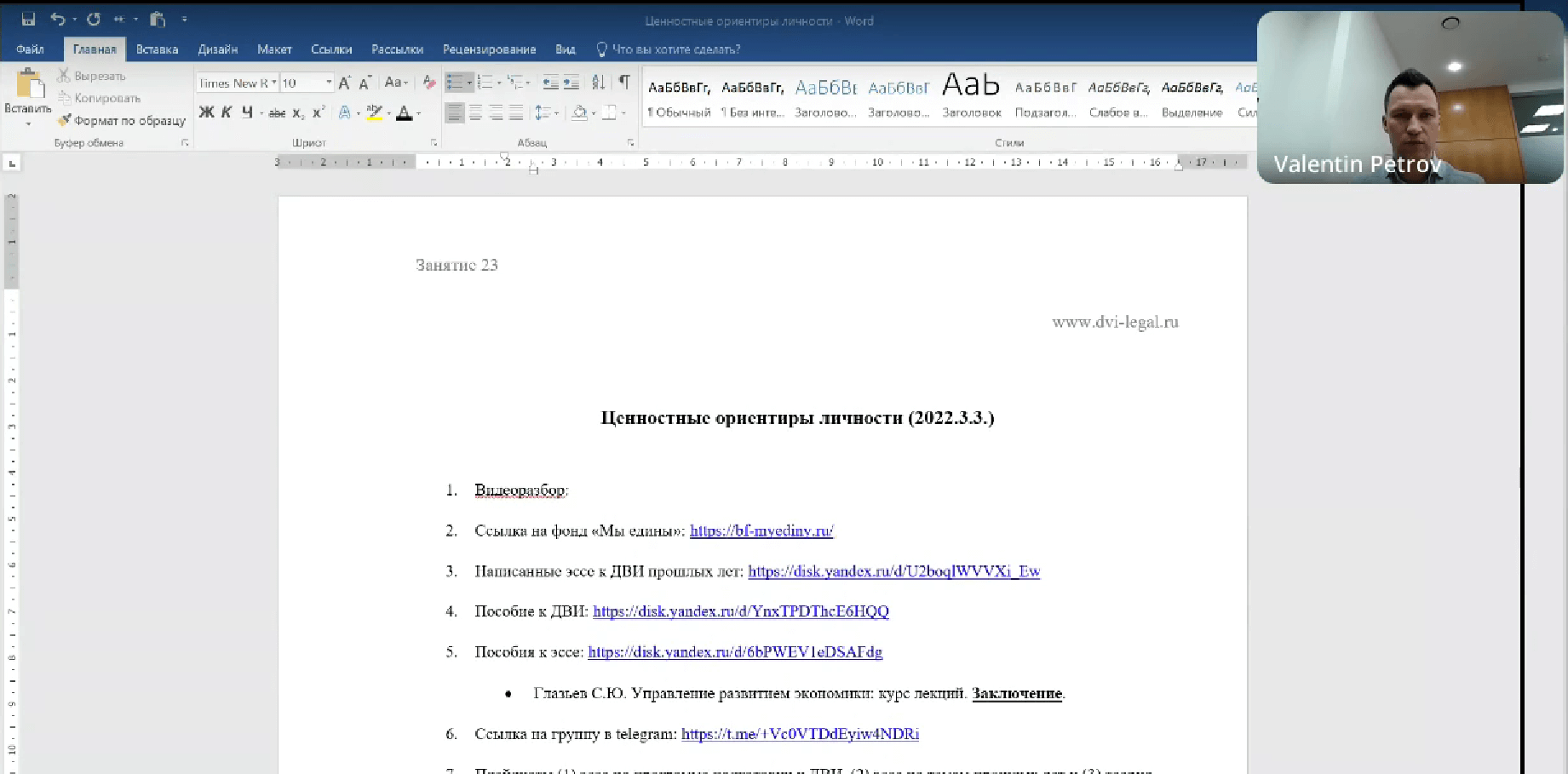Switch to the Вставка ribbon tab
1568x774 pixels.
coord(156,49)
